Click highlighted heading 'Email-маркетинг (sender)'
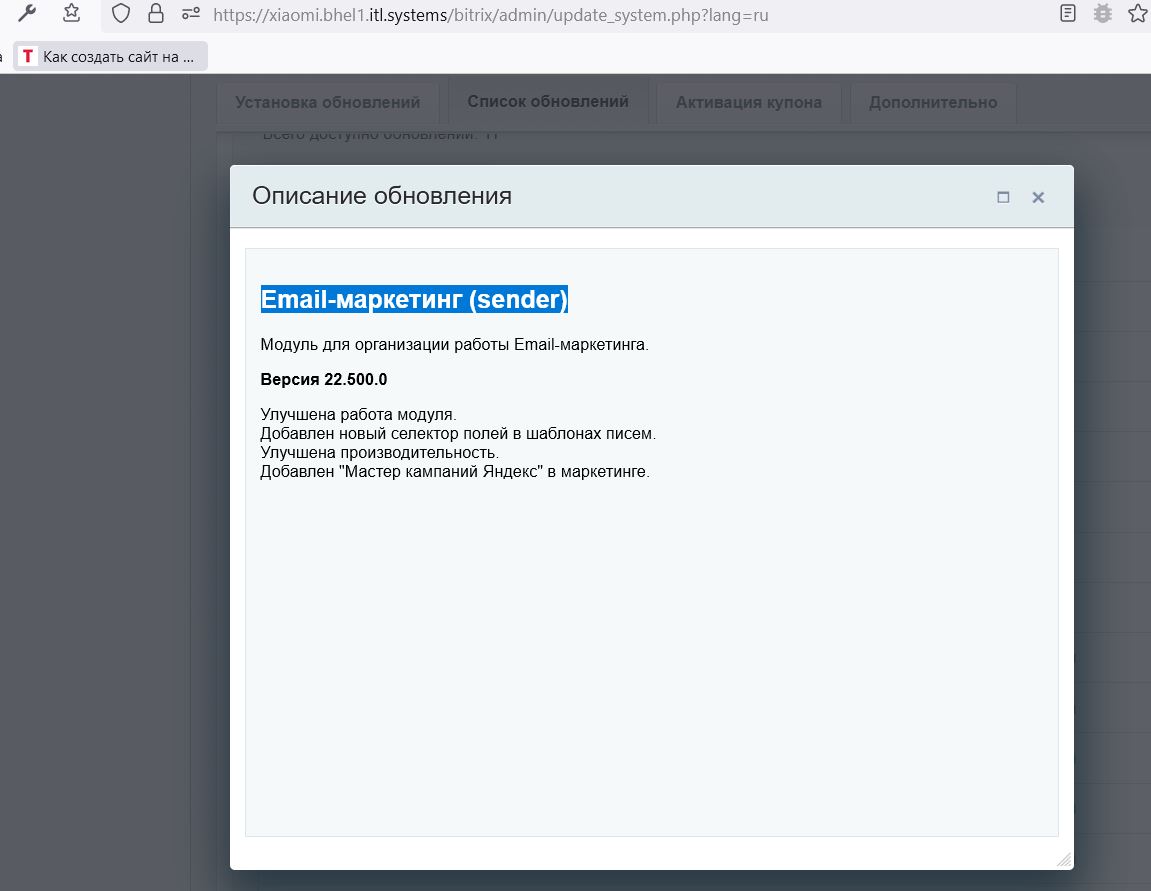This screenshot has width=1151, height=891. [x=414, y=299]
